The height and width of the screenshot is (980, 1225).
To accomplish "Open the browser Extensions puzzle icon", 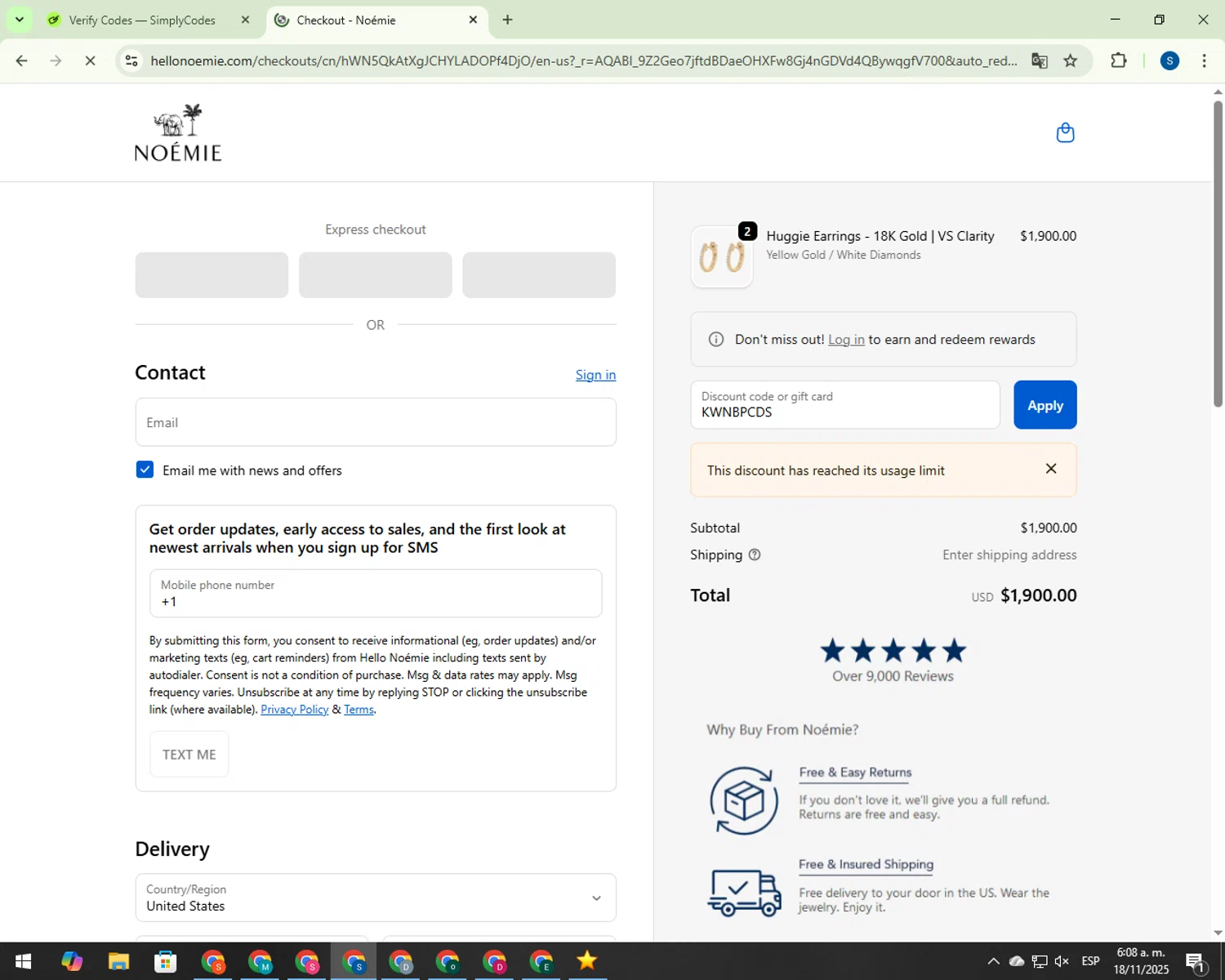I will (1119, 60).
